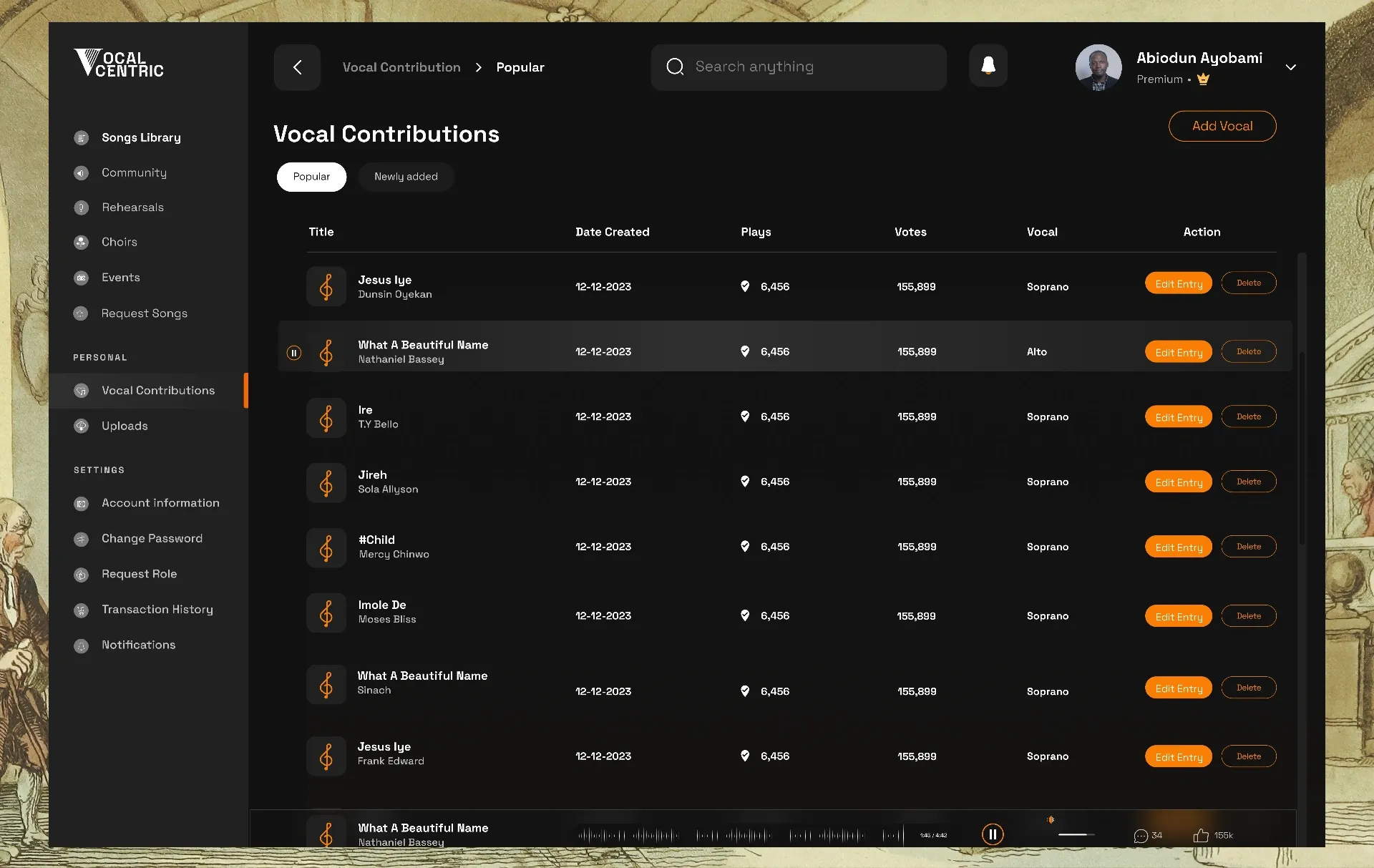Image resolution: width=1374 pixels, height=868 pixels.
Task: Edit Entry for Sinach's What A Beautiful Name
Action: tap(1179, 688)
